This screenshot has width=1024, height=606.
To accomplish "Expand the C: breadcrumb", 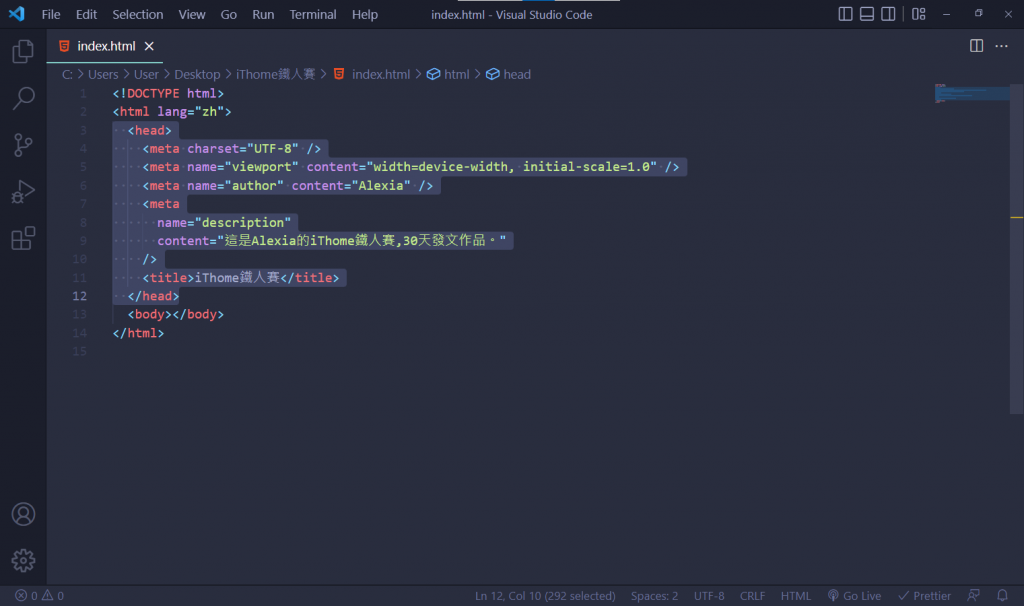I will 67,74.
